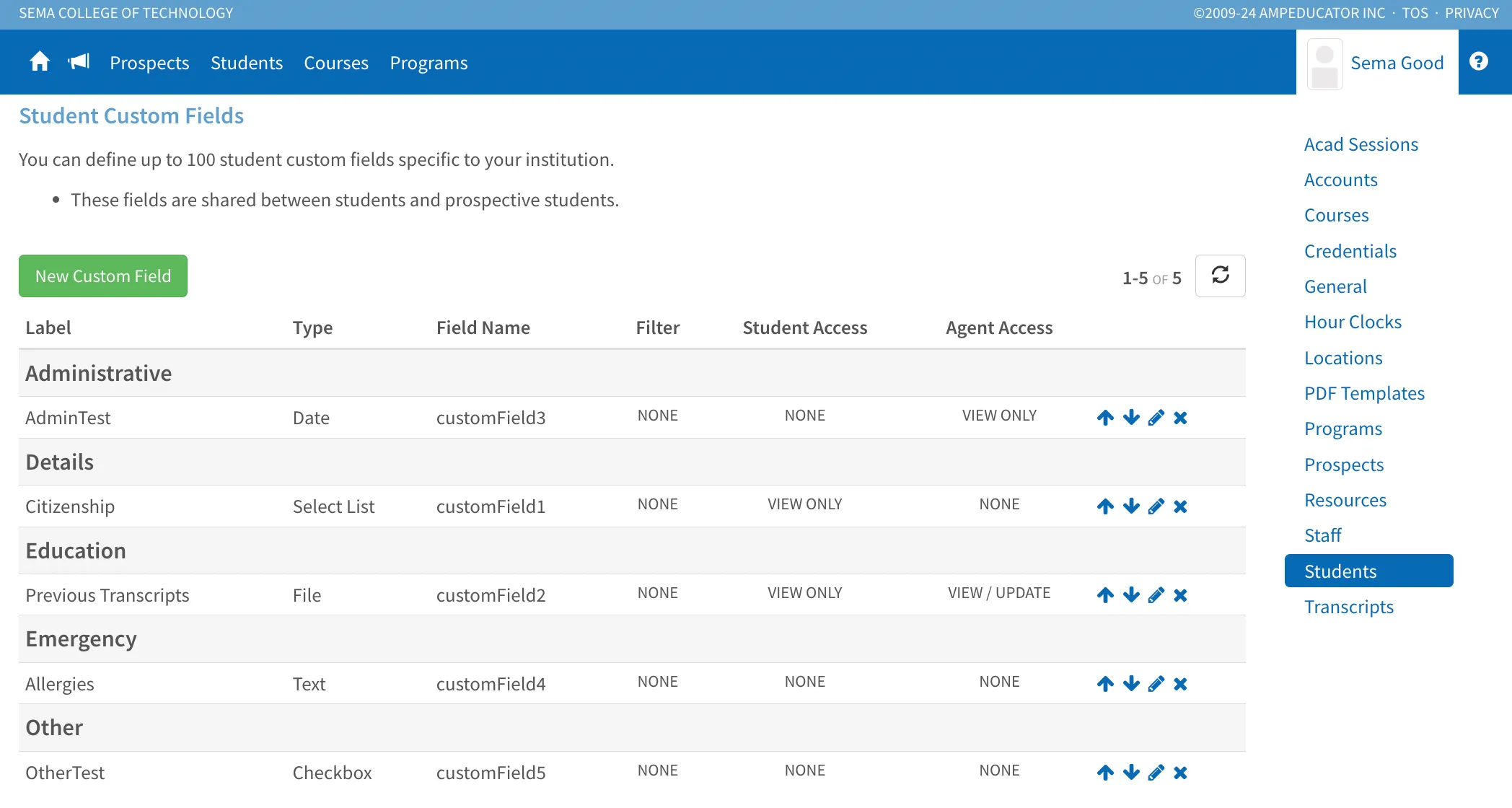Click the Student Custom Fields heading
Screen dimensions: 1512x808
click(131, 115)
